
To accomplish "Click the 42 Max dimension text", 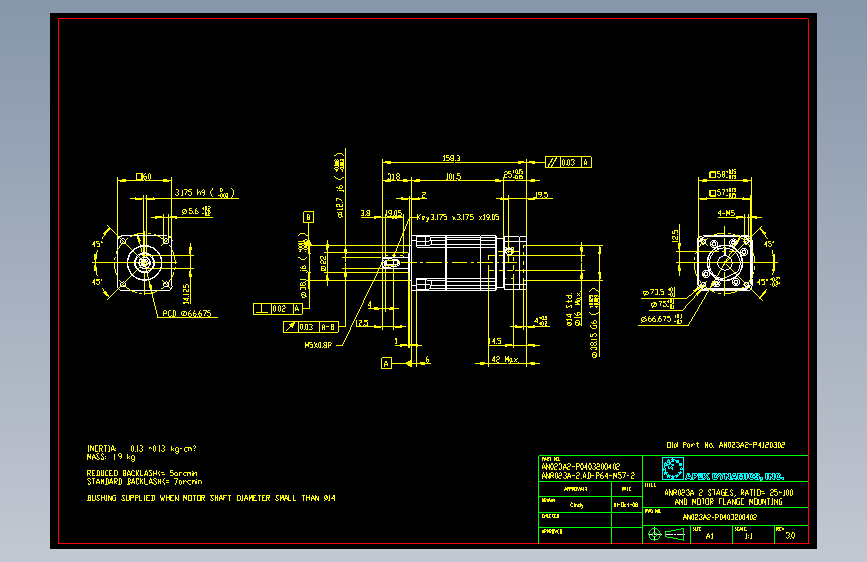I will pos(505,359).
